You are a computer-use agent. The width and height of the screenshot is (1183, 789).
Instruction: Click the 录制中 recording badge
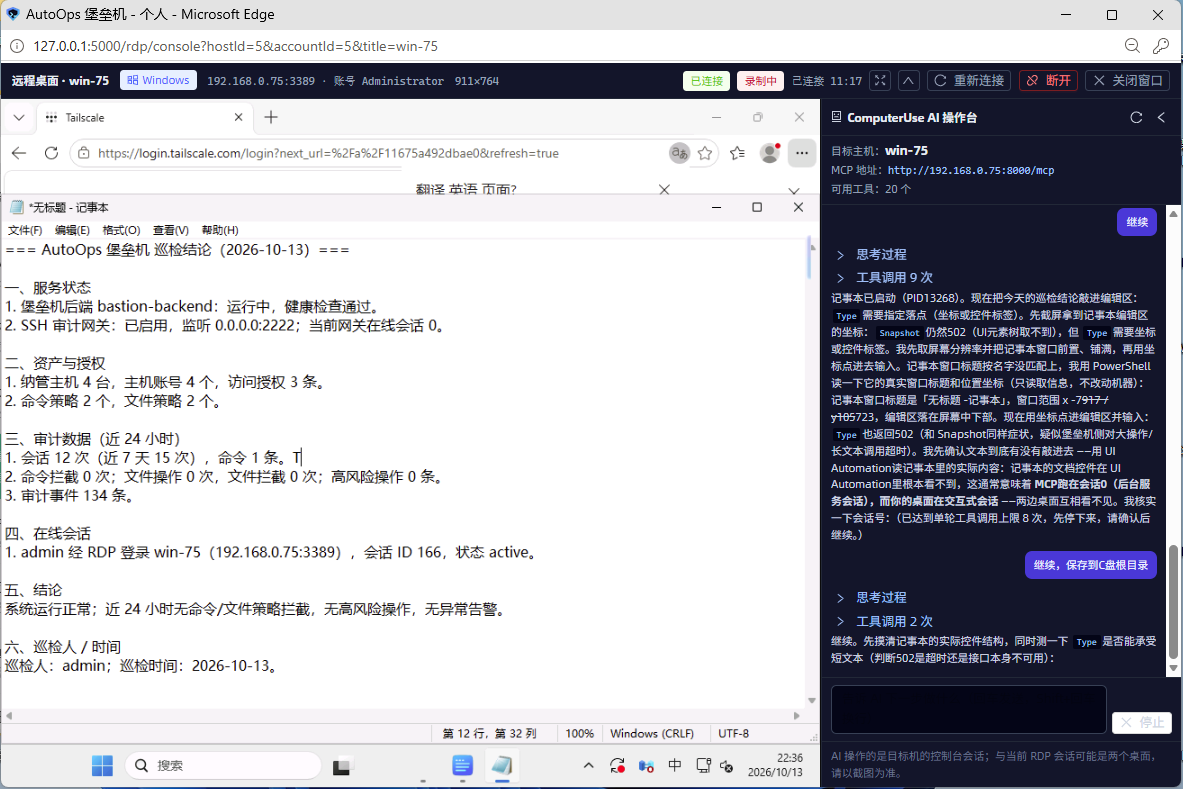pyautogui.click(x=760, y=81)
